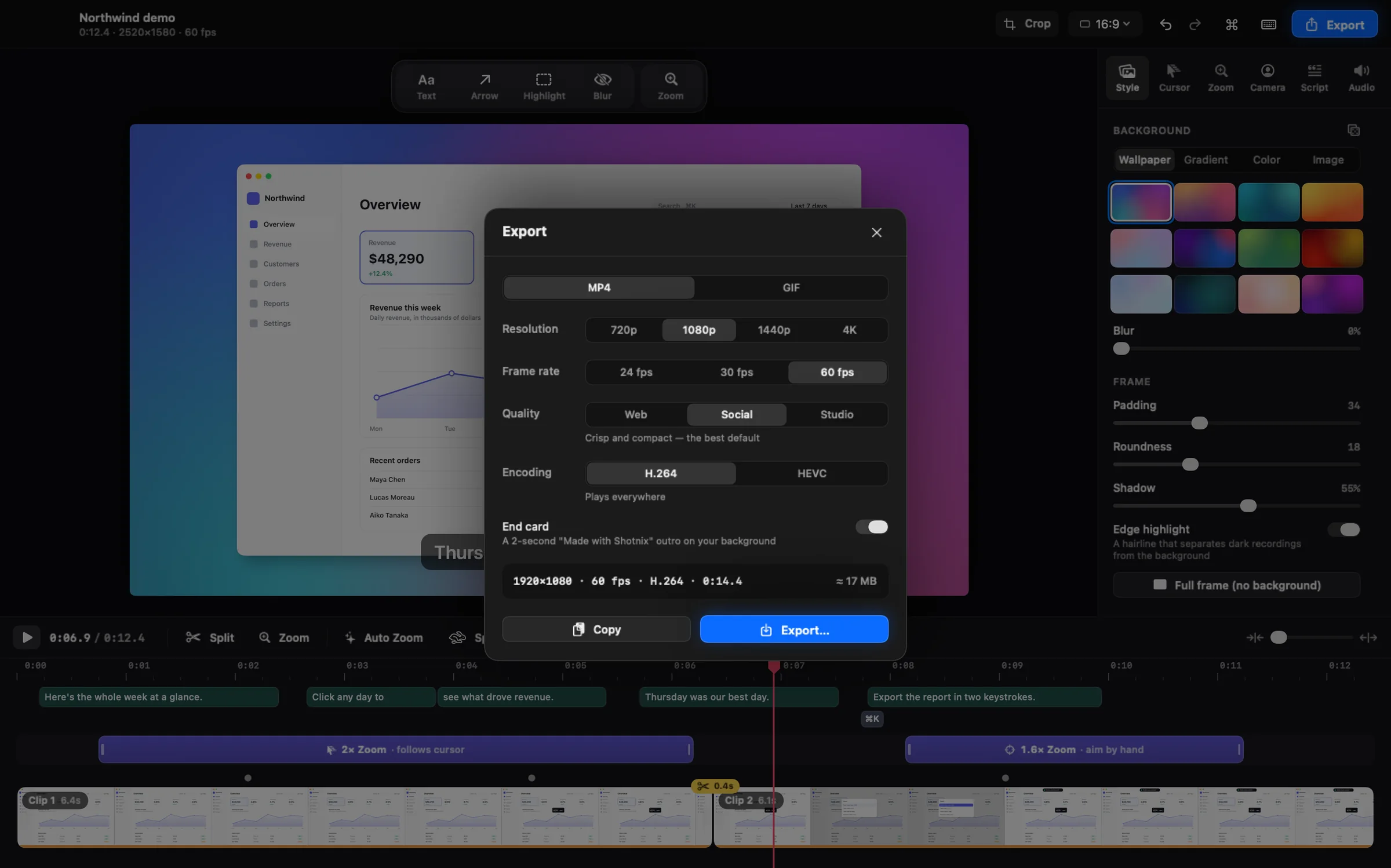Screen dimensions: 1391x868
Task: Toggle the keyboard overlay icon
Action: click(x=1268, y=25)
